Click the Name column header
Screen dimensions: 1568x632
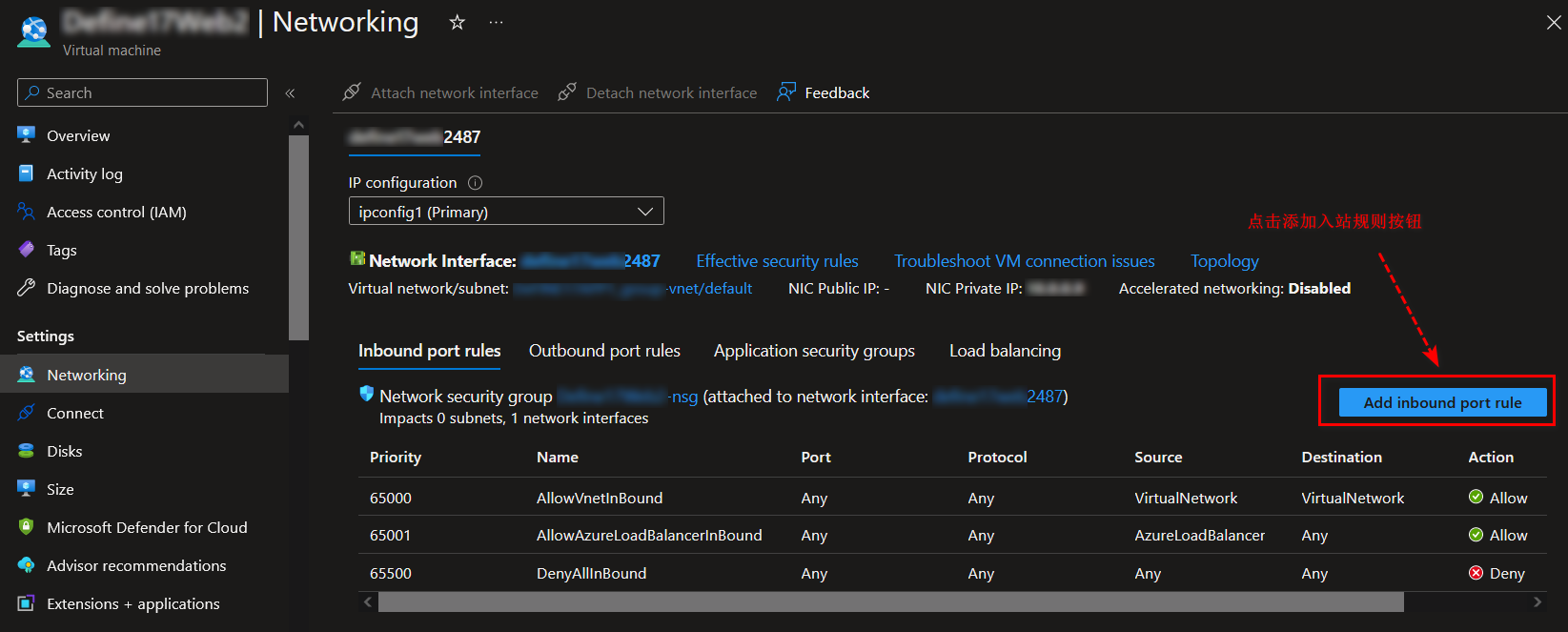[x=558, y=458]
